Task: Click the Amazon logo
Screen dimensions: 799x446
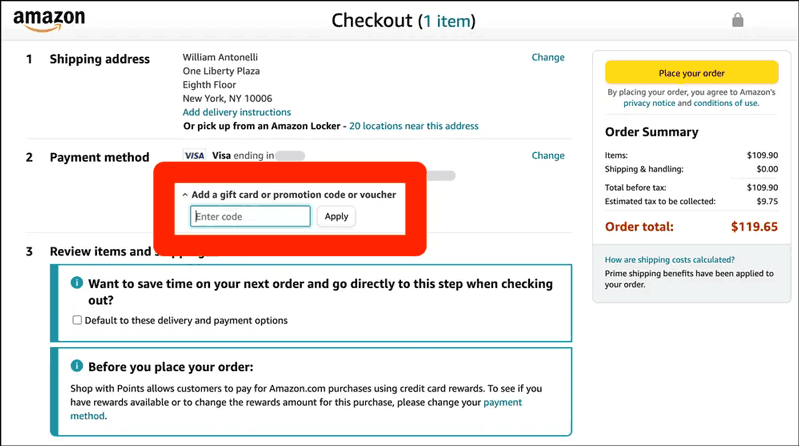Action: coord(49,20)
